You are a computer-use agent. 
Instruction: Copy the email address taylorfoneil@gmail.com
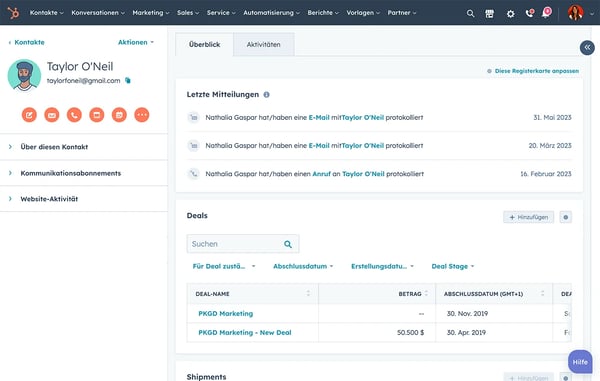pos(128,80)
